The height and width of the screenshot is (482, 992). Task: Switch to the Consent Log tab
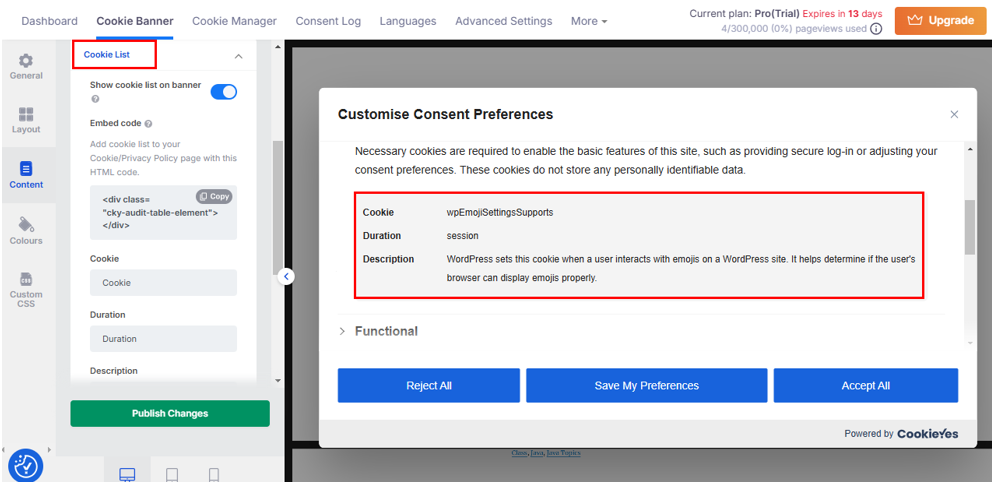[x=329, y=21]
